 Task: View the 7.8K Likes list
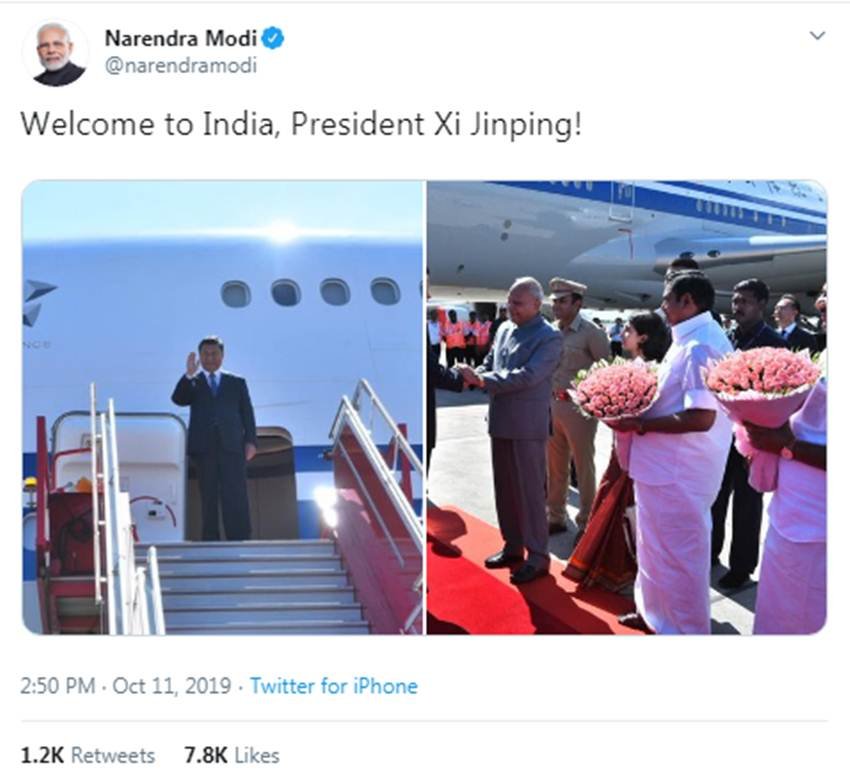click(232, 756)
